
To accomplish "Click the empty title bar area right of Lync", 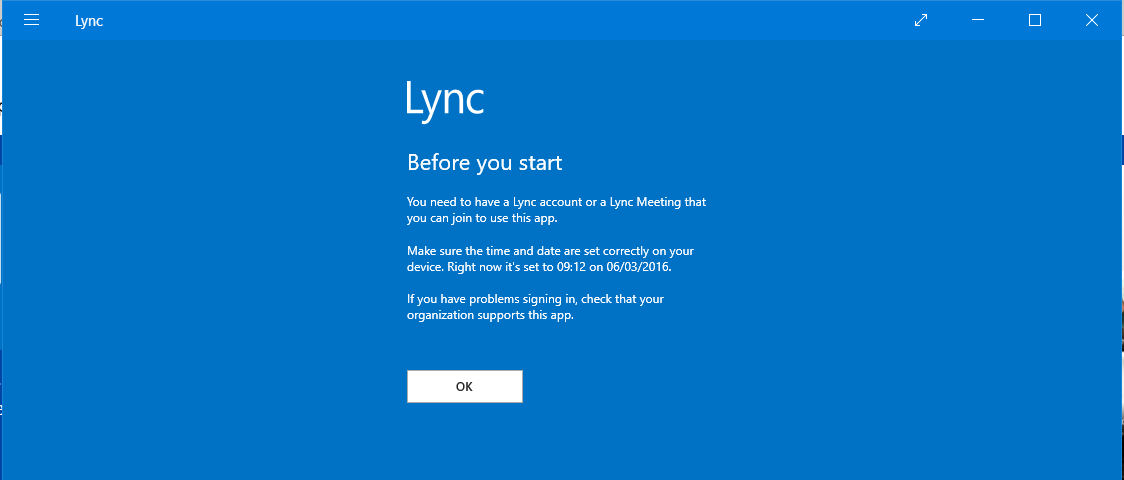I will click(500, 20).
